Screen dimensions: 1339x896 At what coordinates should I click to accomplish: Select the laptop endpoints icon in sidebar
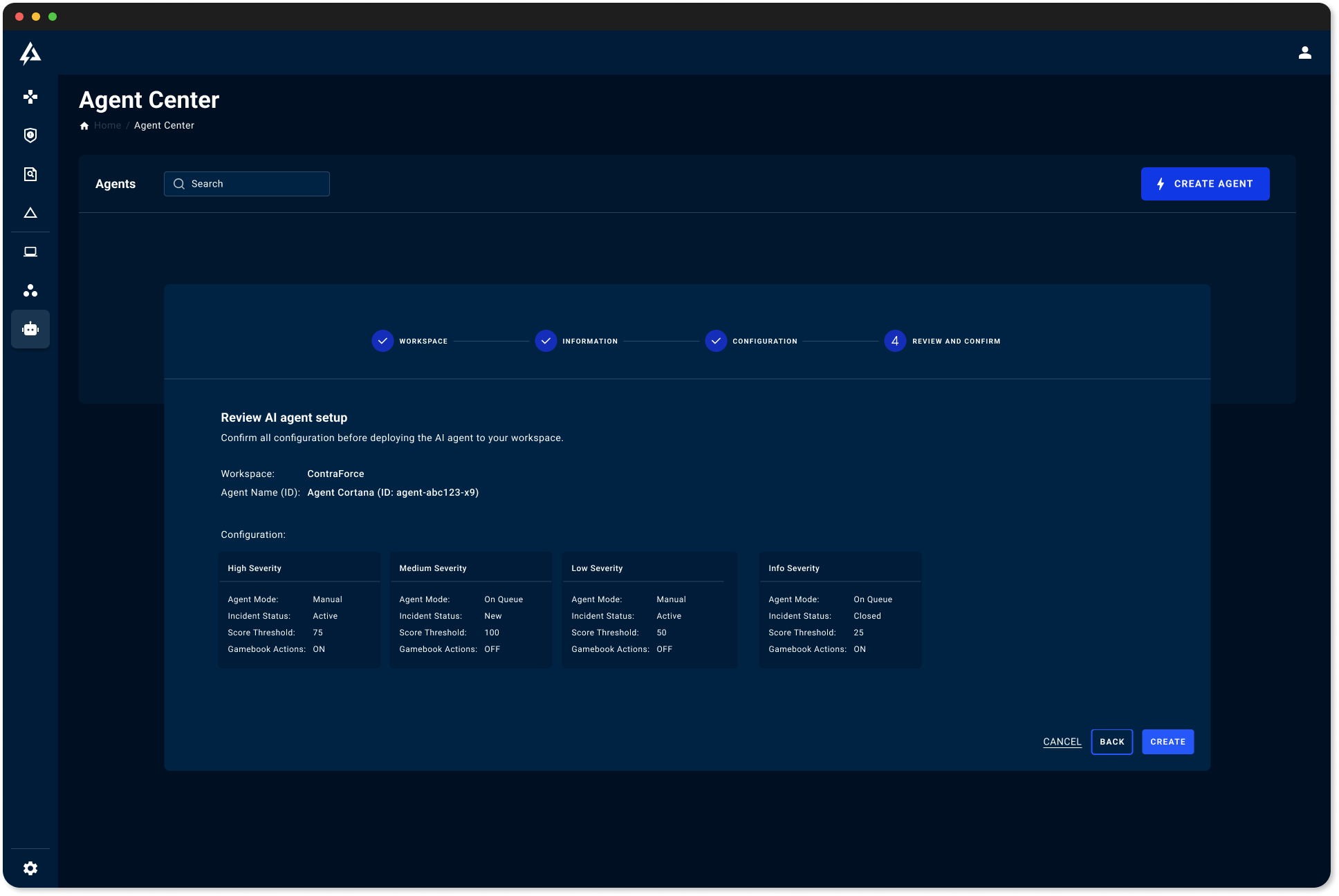(30, 252)
